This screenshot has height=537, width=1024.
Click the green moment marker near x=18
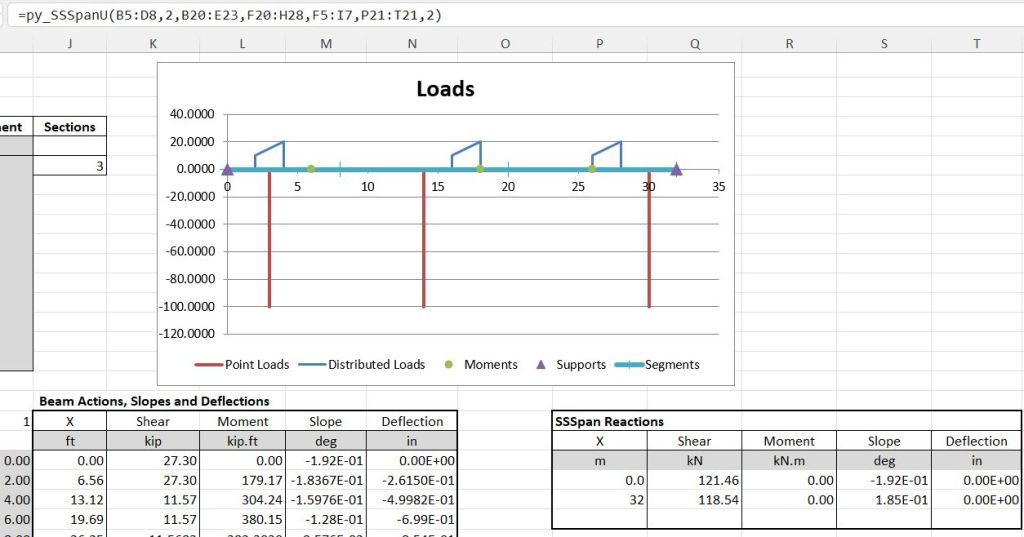(x=480, y=169)
